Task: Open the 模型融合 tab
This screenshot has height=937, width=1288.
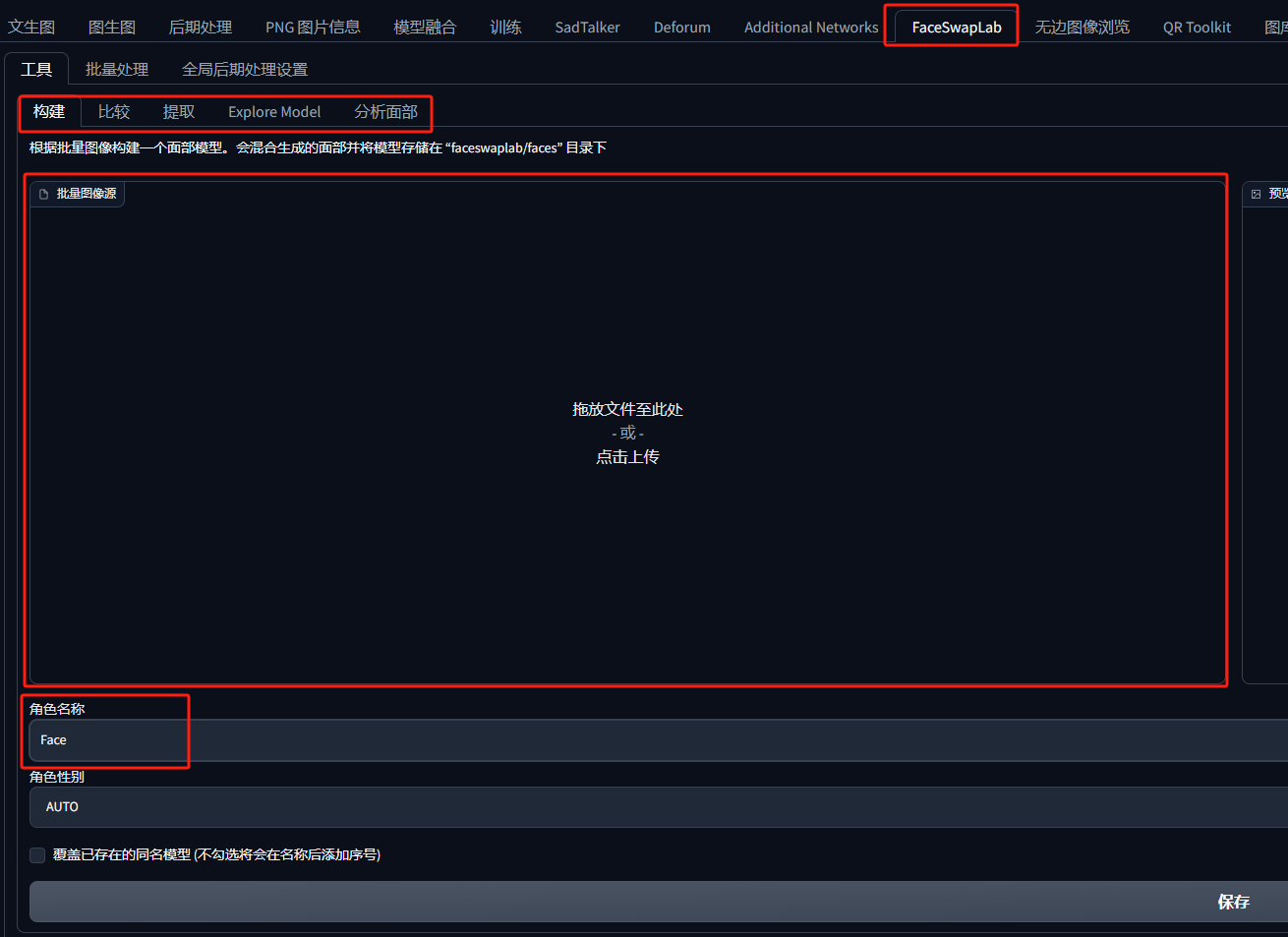Action: pos(425,27)
